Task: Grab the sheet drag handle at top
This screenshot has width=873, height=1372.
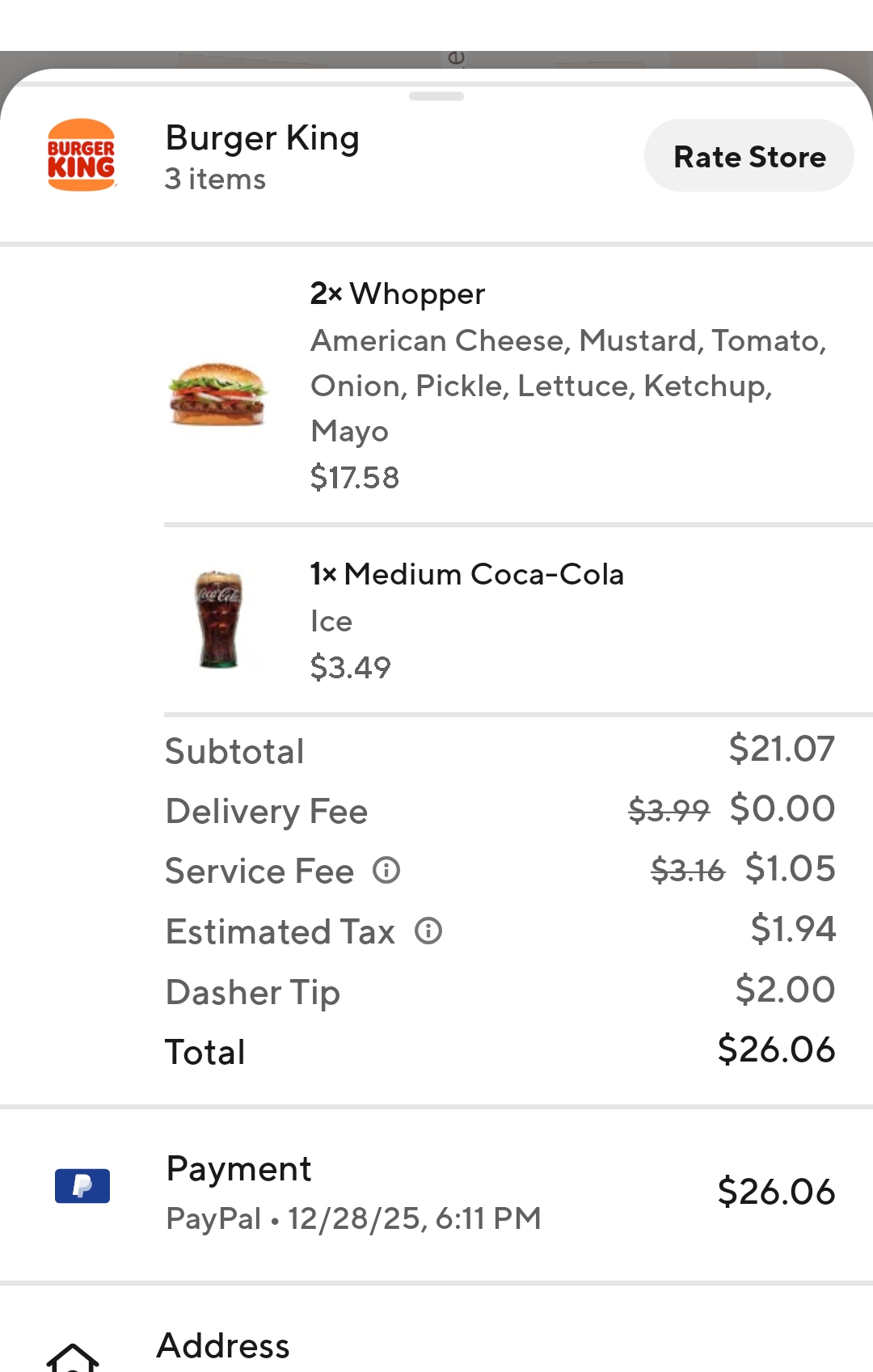Action: pyautogui.click(x=436, y=96)
